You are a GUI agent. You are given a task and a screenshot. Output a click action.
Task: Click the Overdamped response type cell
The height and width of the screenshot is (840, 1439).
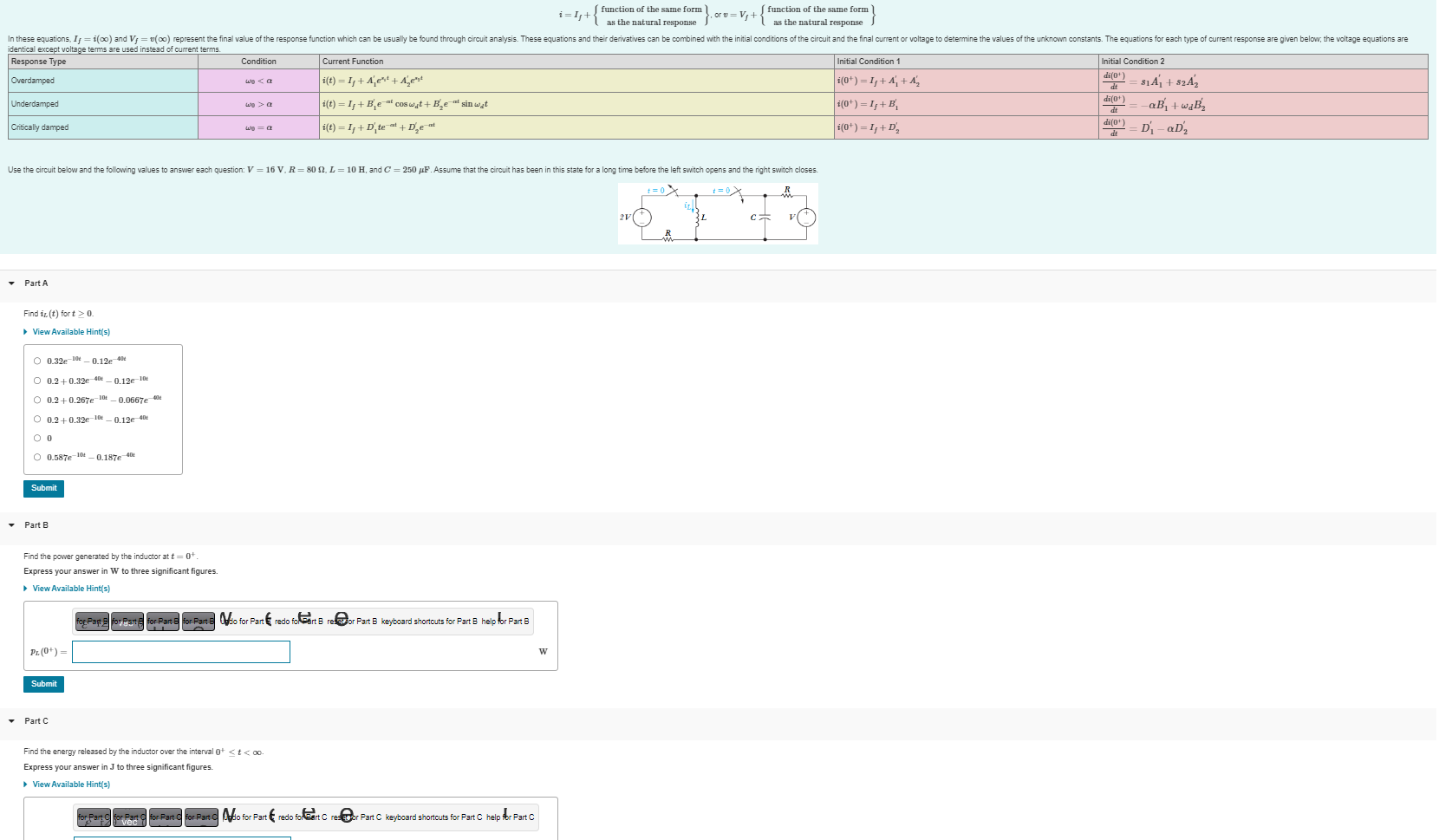tap(103, 81)
